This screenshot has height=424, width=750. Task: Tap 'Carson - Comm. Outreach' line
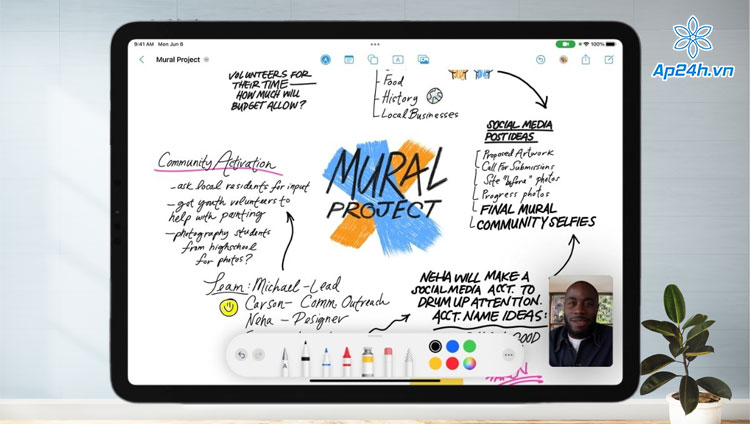tap(317, 303)
